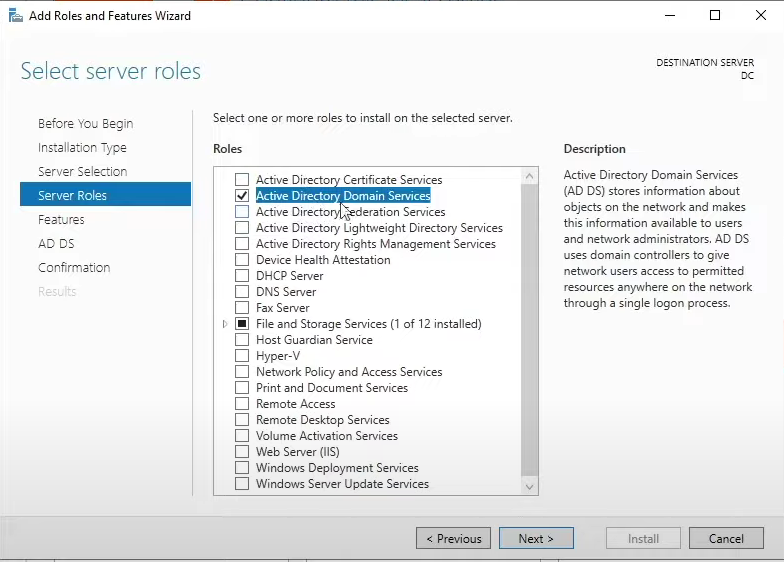Select the Hyper-V role label

[278, 356]
